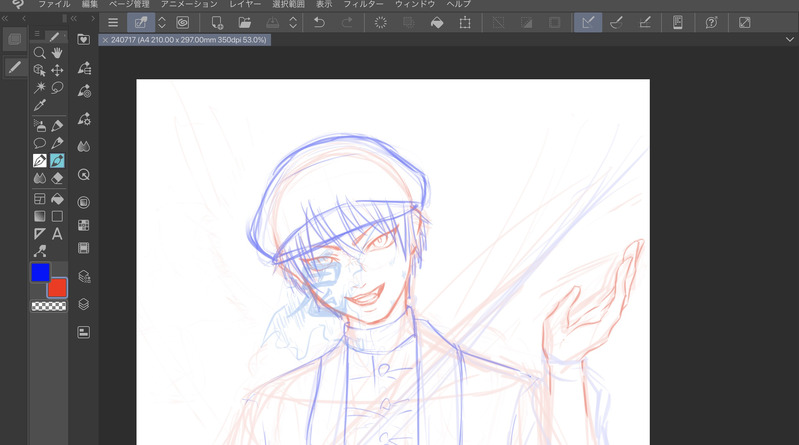This screenshot has width=799, height=445.
Task: Select the Lasso selection tool
Action: point(57,88)
